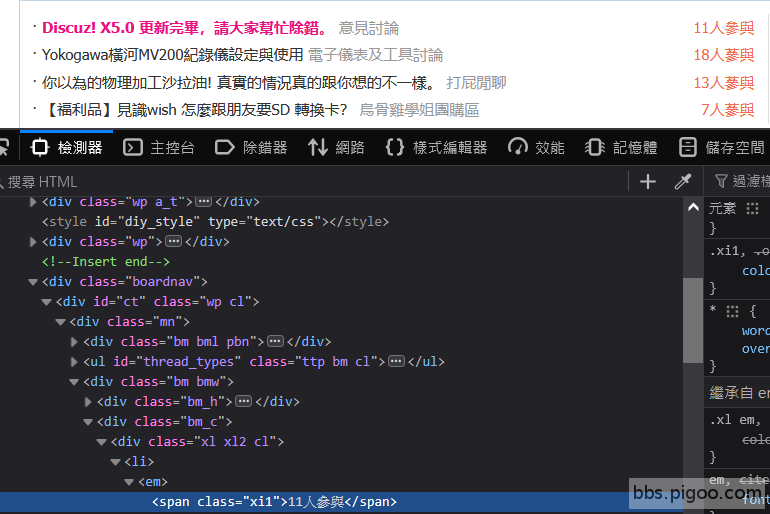Expand the div class="wp" node

click(33, 242)
